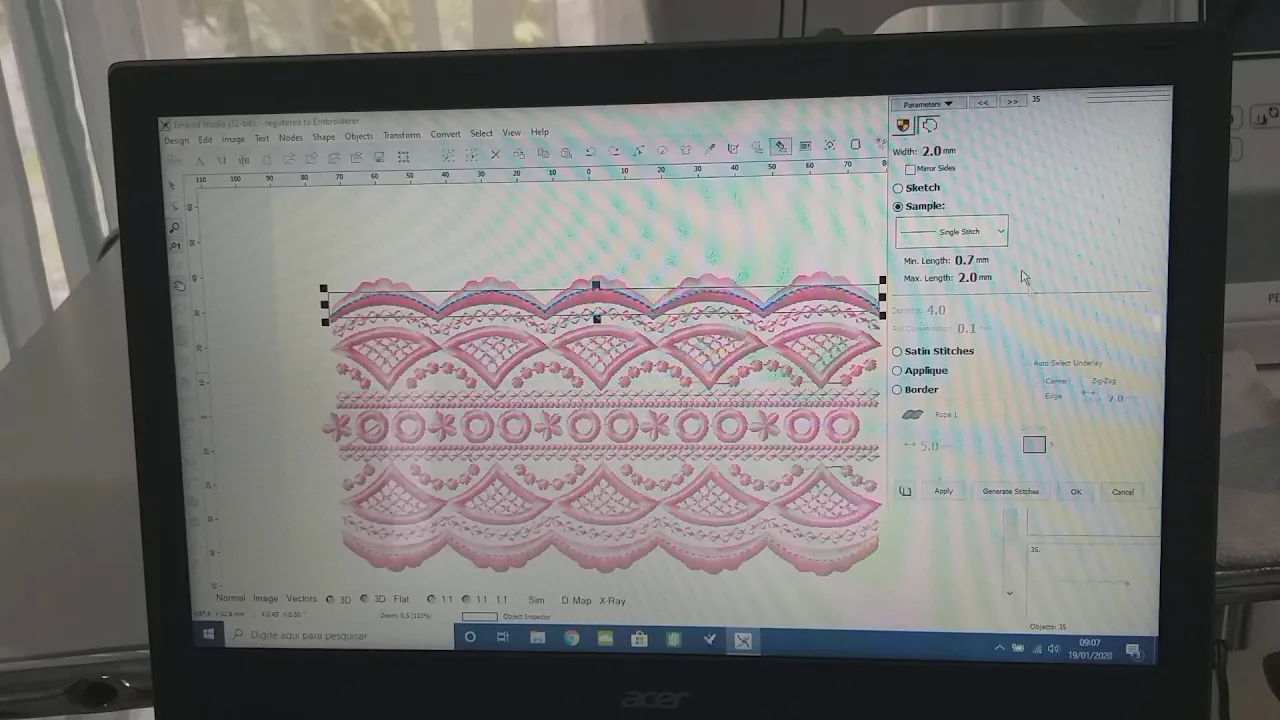Screen dimensions: 1280x720
Task: Click the Windows taskbar search box
Action: click(339, 635)
